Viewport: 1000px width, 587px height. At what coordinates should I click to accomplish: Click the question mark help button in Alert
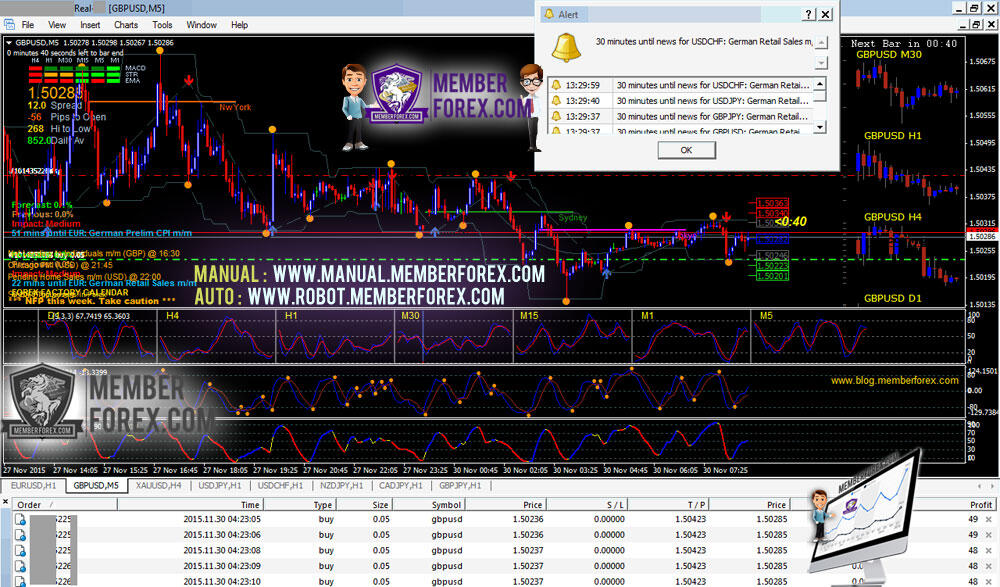point(808,14)
